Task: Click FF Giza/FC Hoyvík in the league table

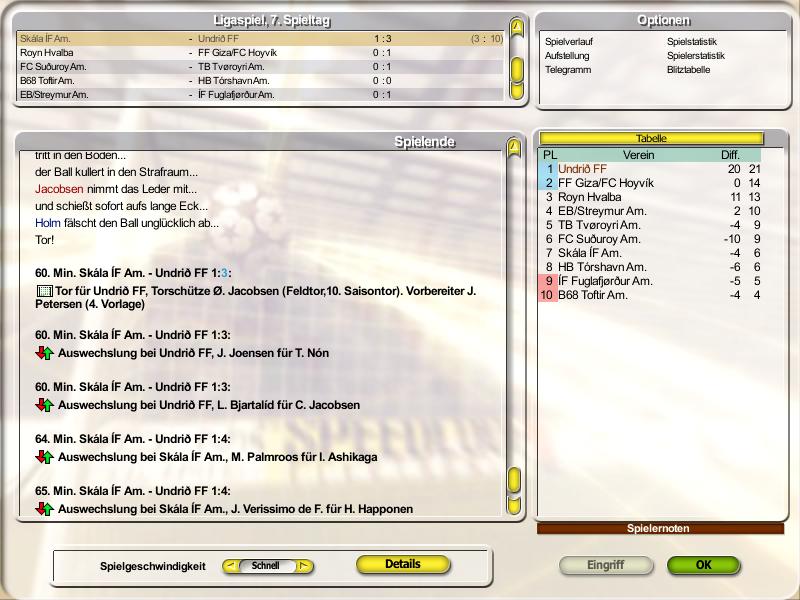Action: 606,183
